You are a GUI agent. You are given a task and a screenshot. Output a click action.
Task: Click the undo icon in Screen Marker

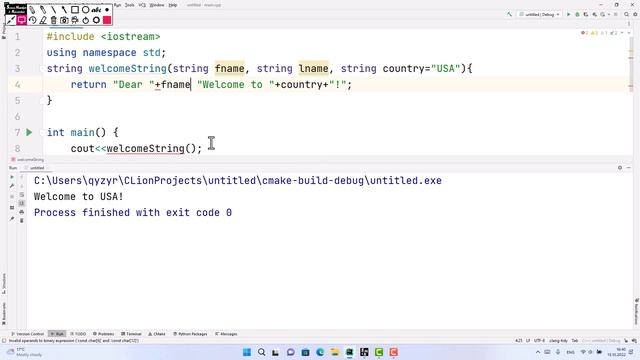tap(32, 20)
